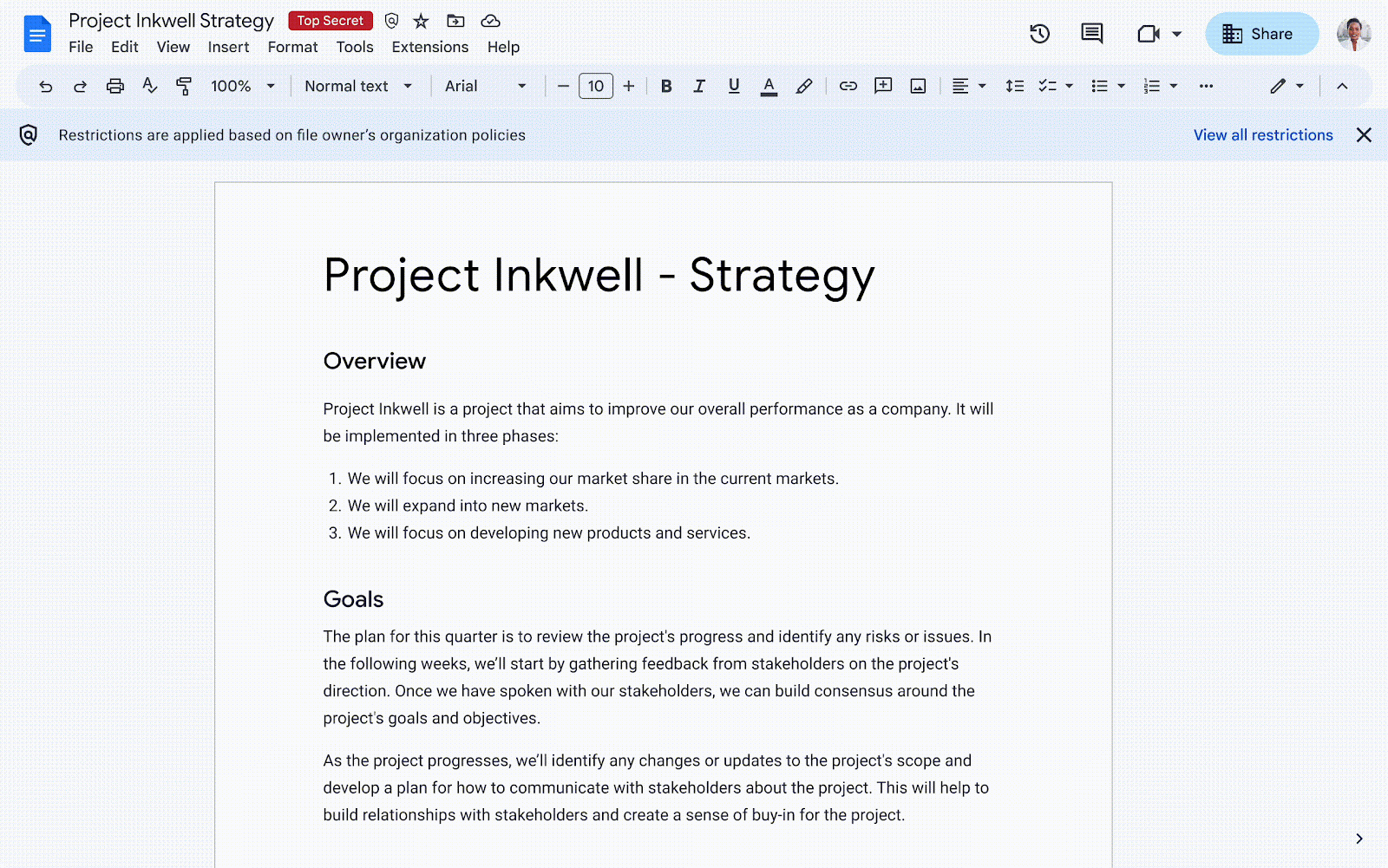This screenshot has height=868, width=1388.
Task: Click the Redo icon
Action: [x=80, y=86]
